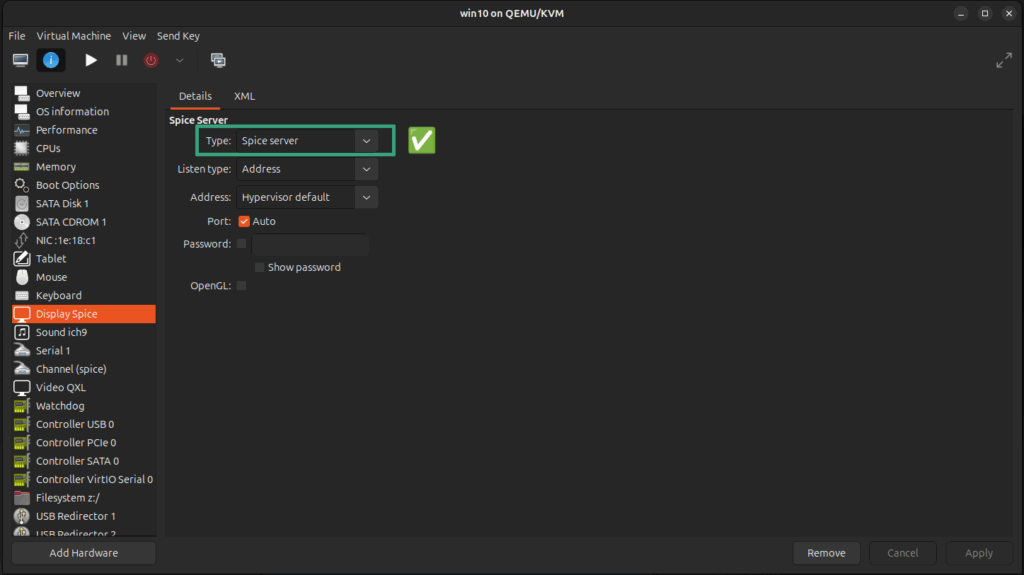Open the Listen type dropdown

[307, 169]
